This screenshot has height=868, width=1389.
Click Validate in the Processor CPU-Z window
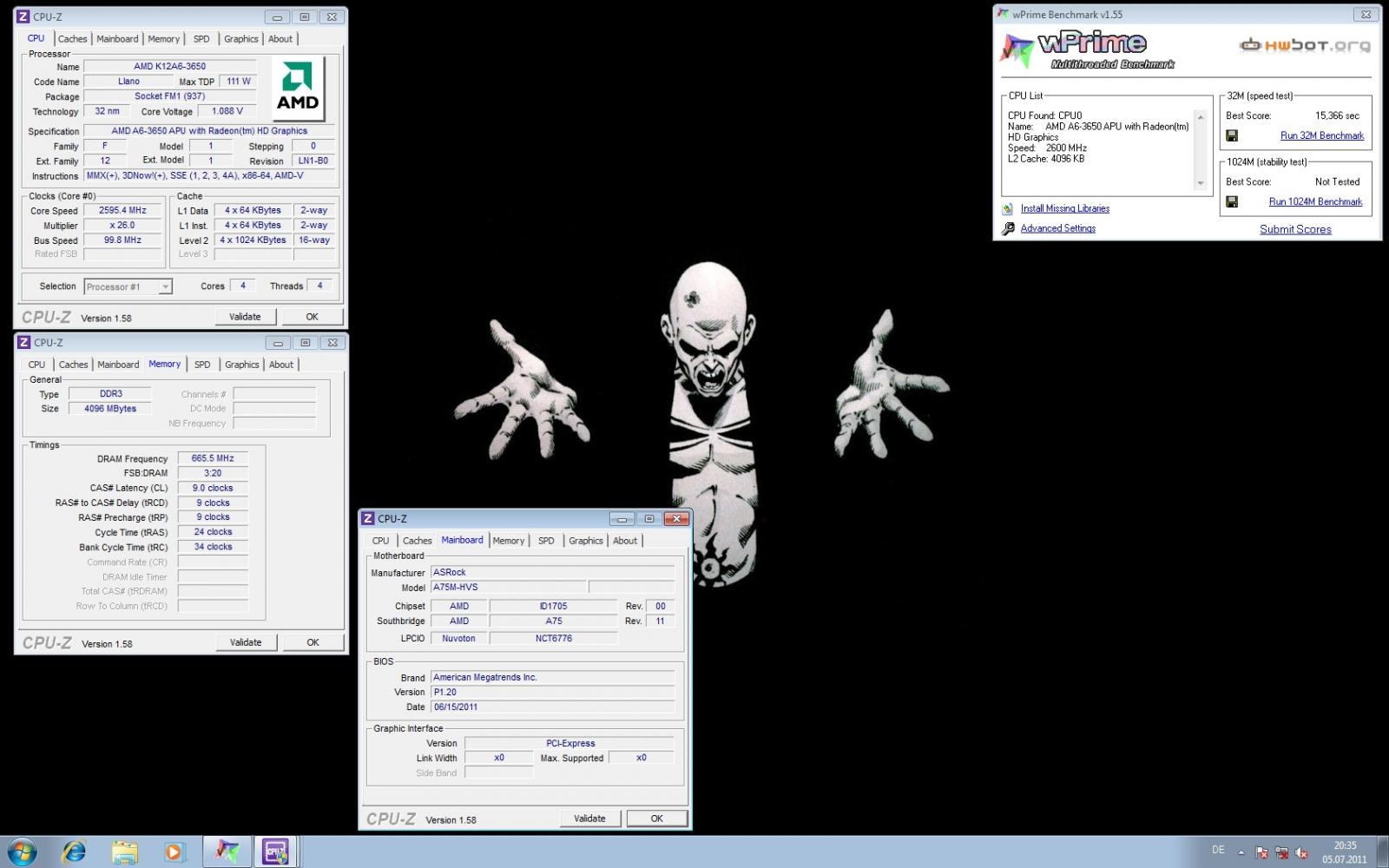tap(245, 317)
